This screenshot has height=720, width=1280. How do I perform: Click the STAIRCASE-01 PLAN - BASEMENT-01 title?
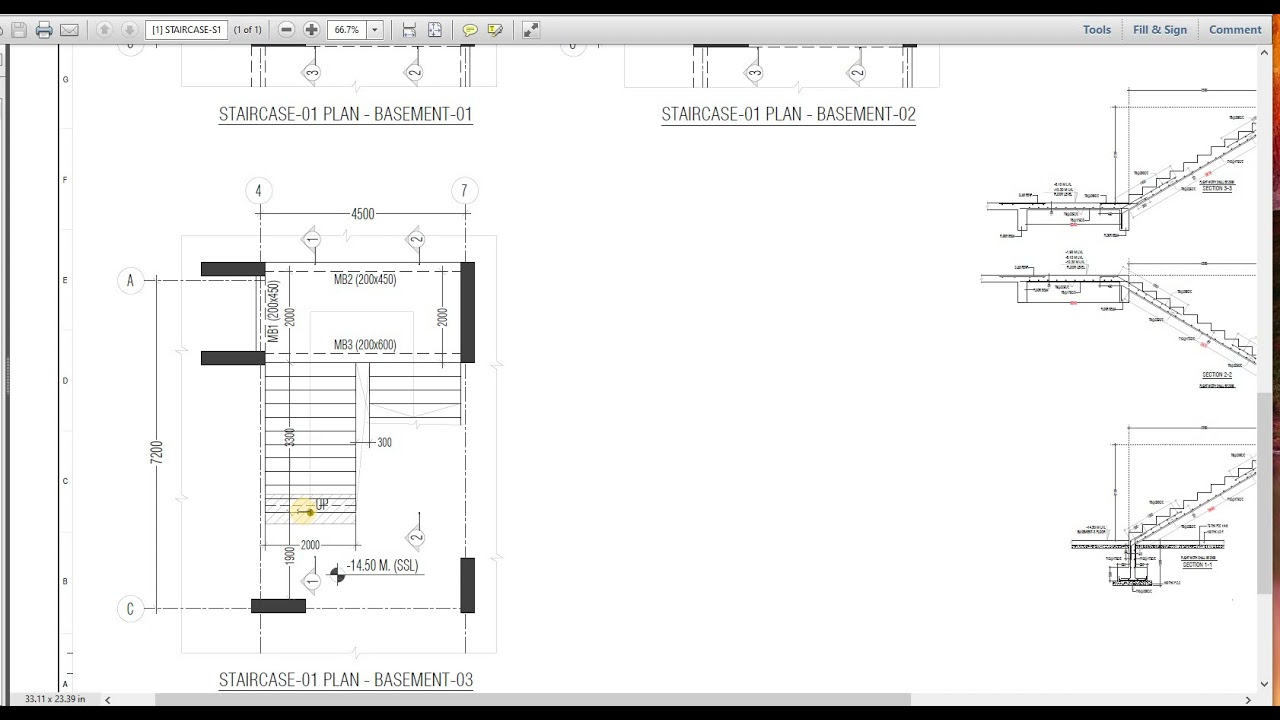click(345, 114)
